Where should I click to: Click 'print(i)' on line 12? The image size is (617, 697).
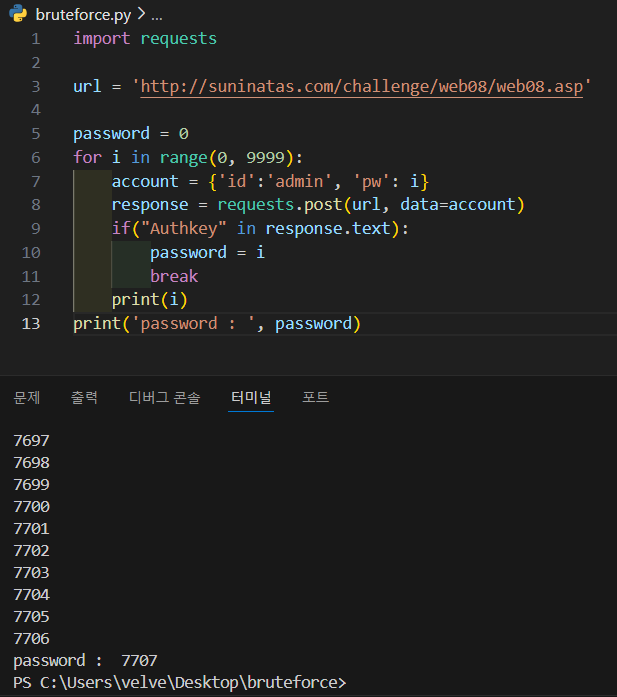[150, 300]
